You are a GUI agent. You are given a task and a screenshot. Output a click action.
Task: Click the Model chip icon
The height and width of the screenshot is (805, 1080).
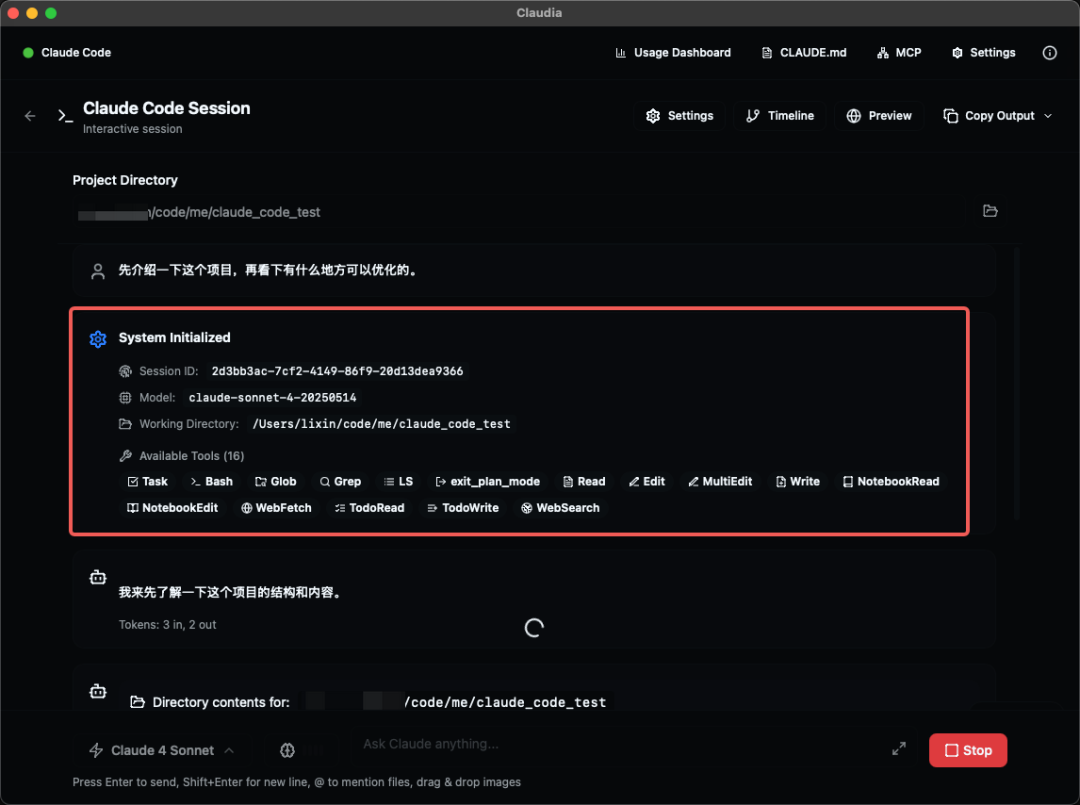click(x=125, y=397)
